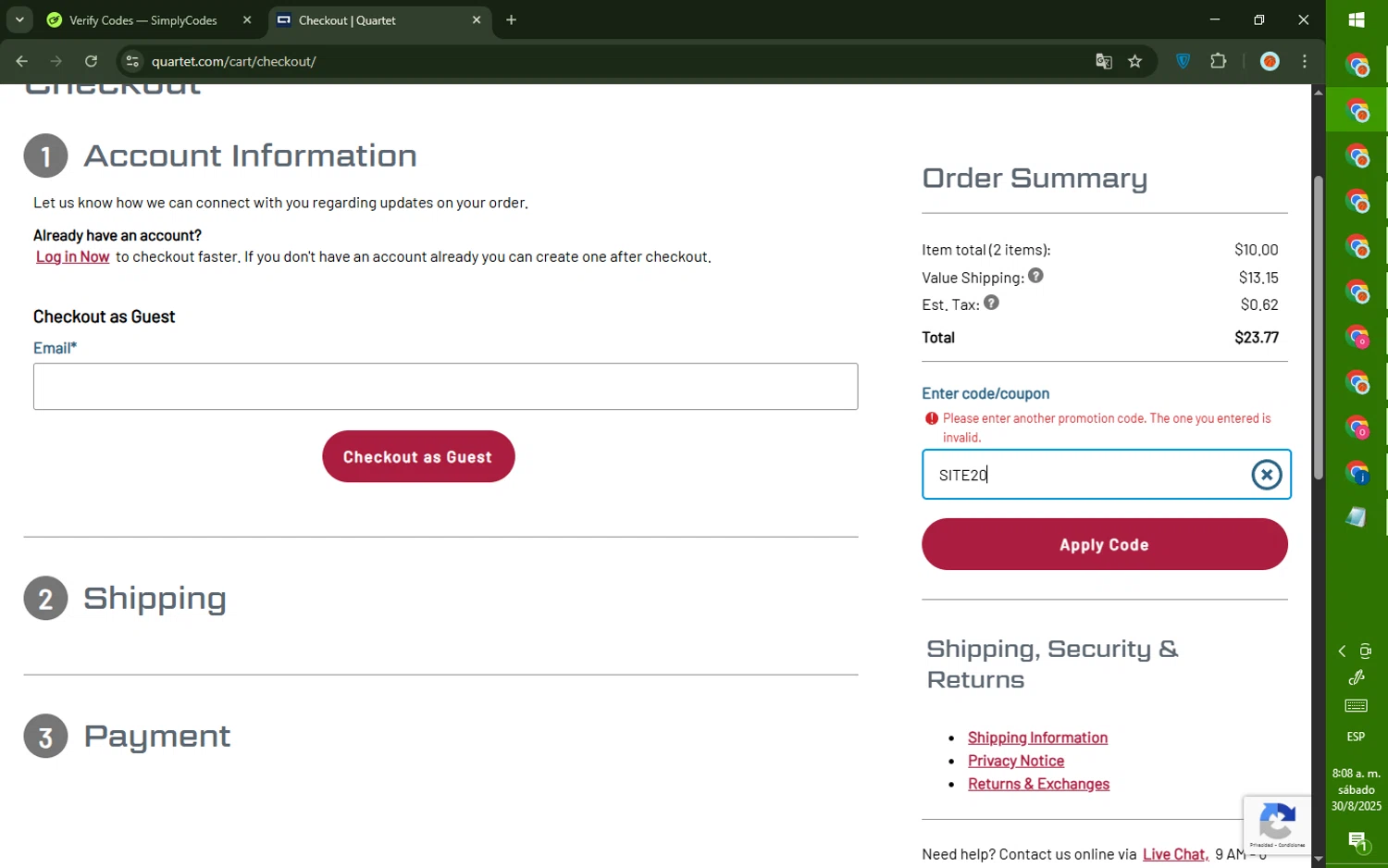Open the notepad app in the taskbar

point(1357,517)
